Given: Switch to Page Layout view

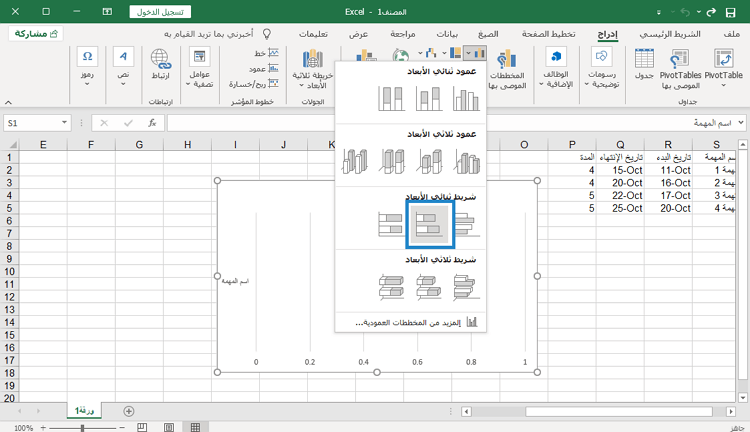Looking at the screenshot, I should (169, 426).
